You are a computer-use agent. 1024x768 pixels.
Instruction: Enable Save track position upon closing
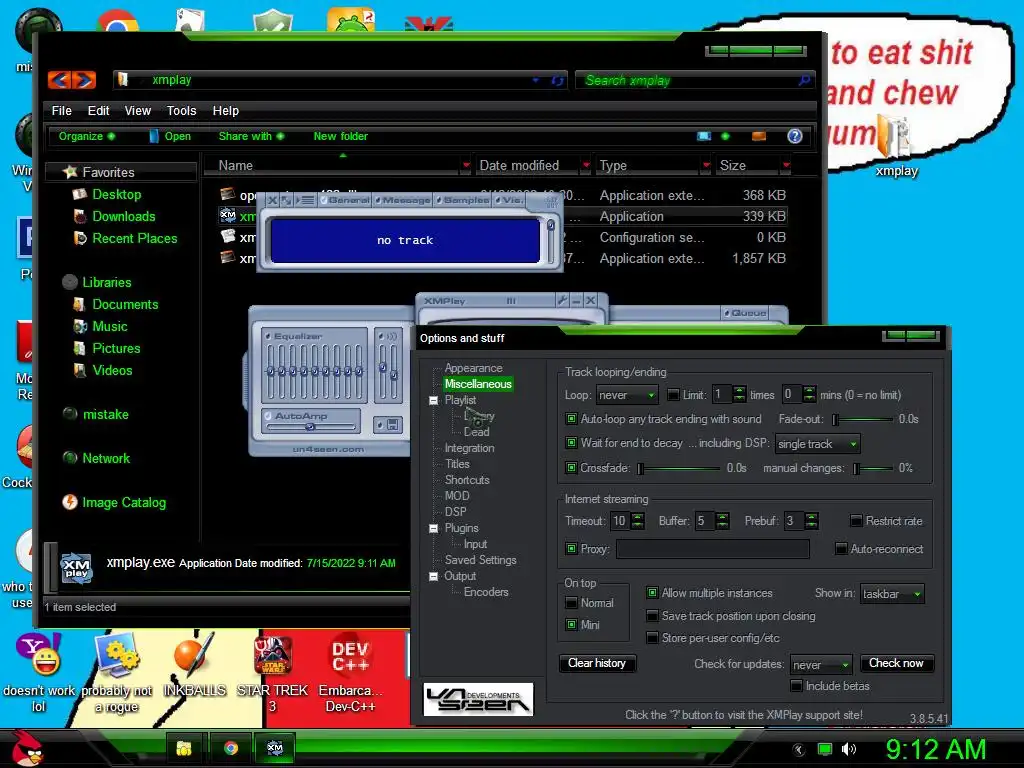[652, 615]
